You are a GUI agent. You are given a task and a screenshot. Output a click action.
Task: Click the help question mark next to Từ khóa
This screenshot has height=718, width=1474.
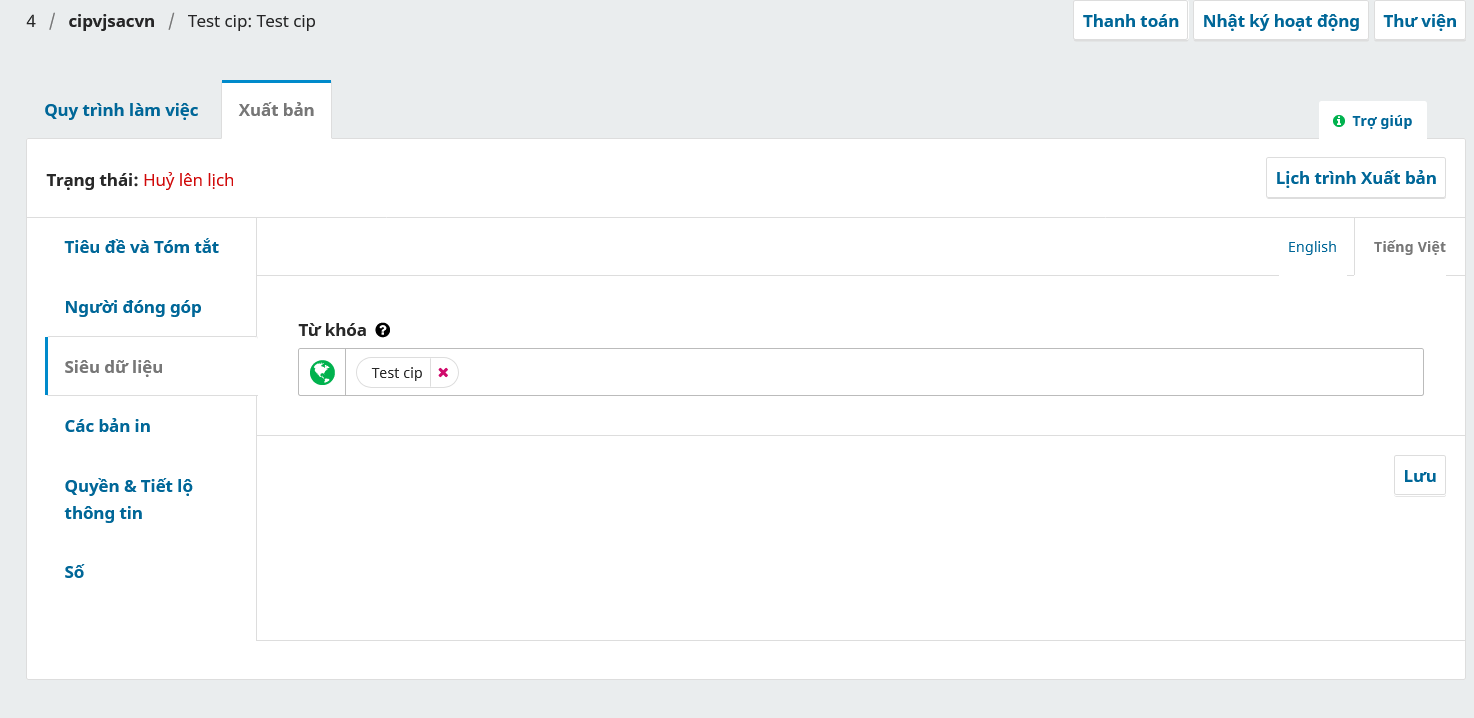[x=383, y=330]
